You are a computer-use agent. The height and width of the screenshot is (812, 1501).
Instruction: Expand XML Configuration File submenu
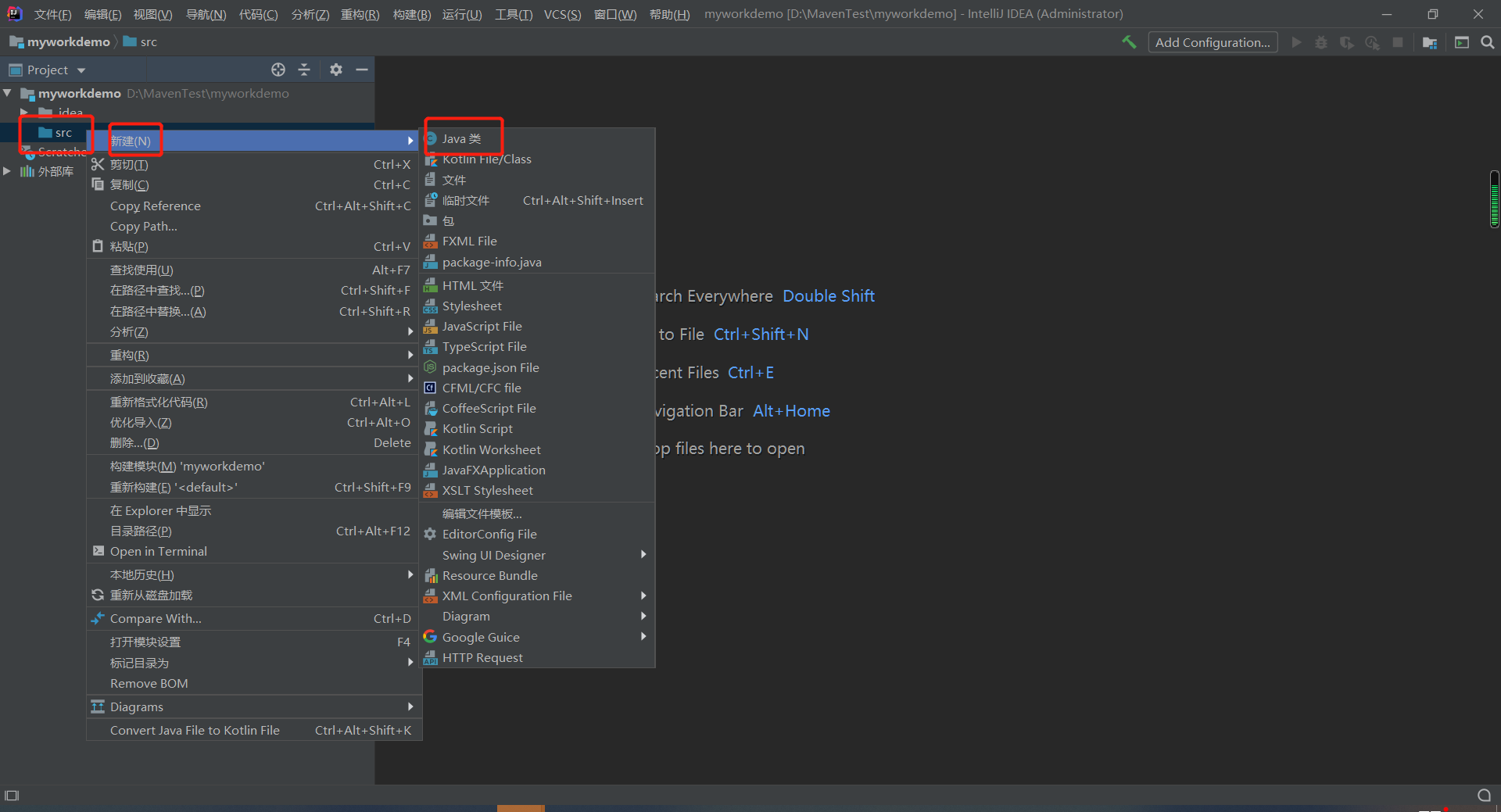point(538,596)
